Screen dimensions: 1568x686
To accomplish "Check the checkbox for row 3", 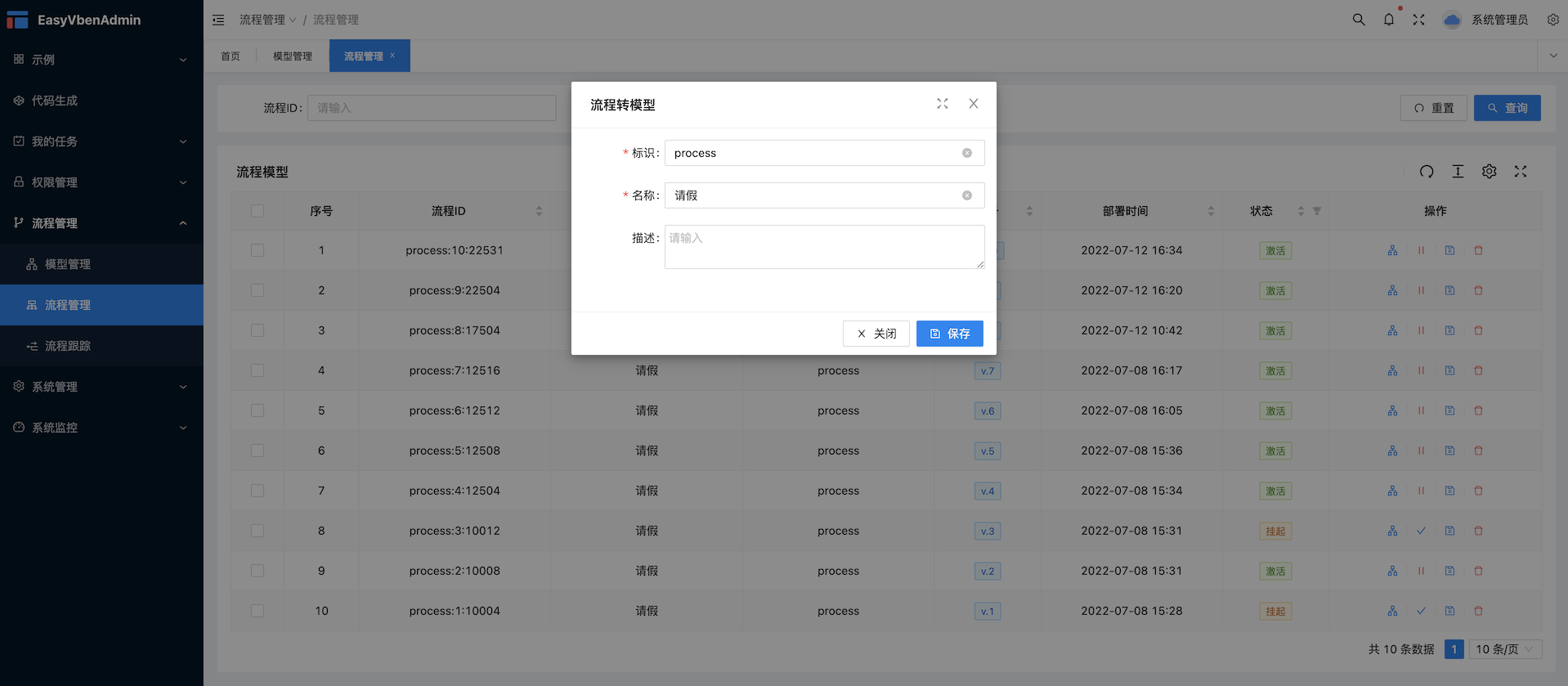I will pyautogui.click(x=258, y=330).
